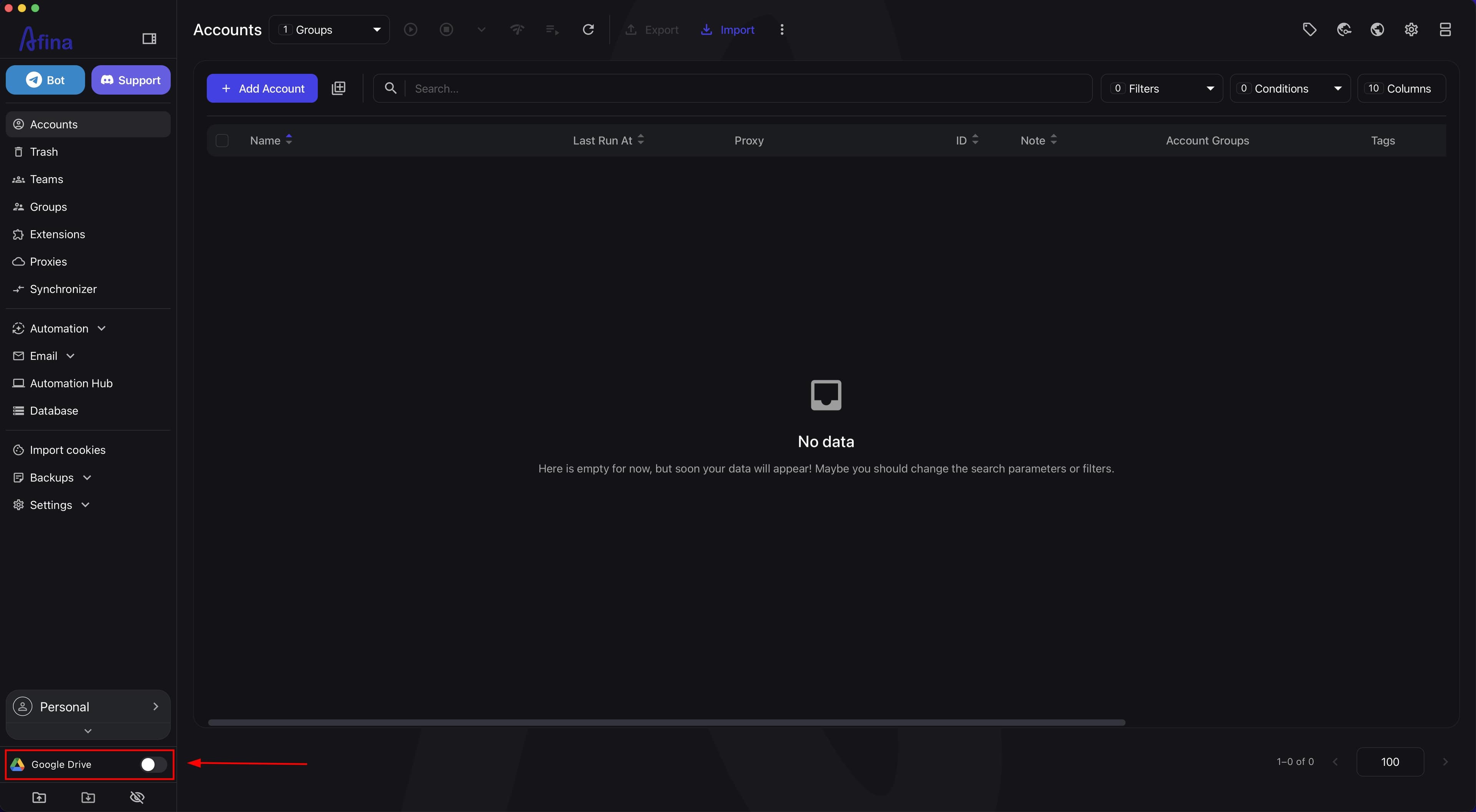Open the three-dot more options menu
The image size is (1476, 812).
click(782, 30)
